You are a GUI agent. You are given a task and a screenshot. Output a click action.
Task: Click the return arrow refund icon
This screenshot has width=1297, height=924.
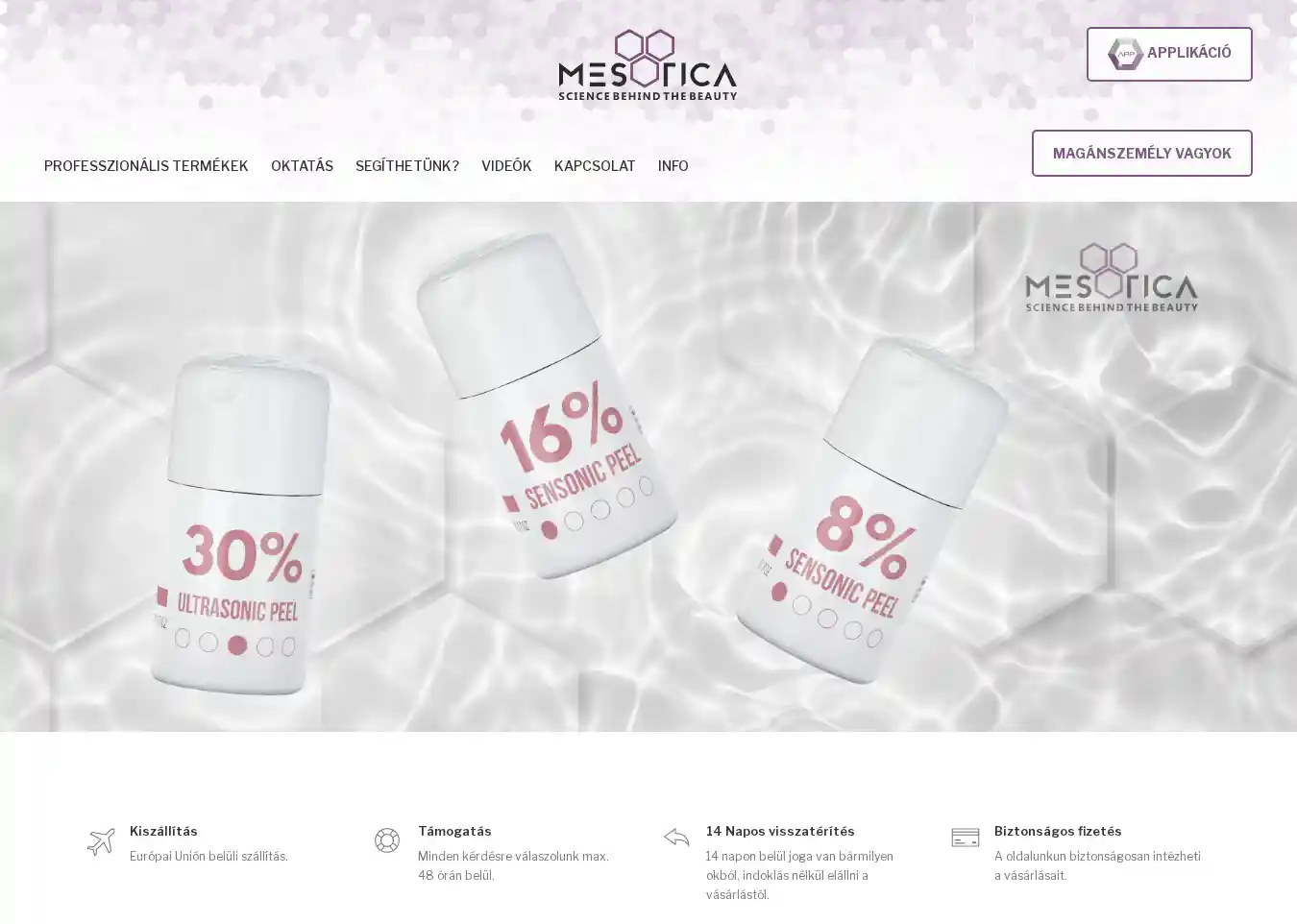[676, 838]
